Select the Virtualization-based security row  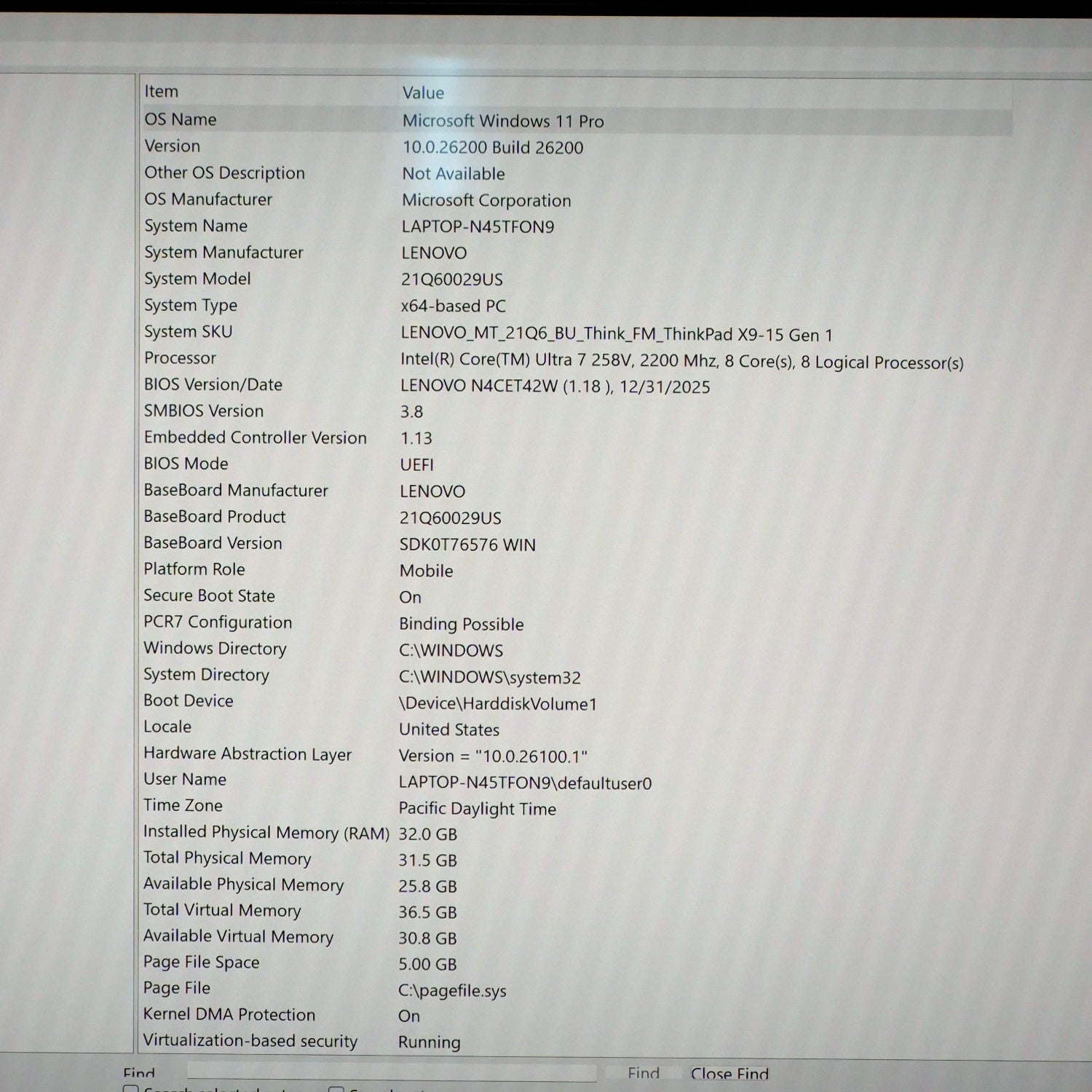(x=250, y=1041)
